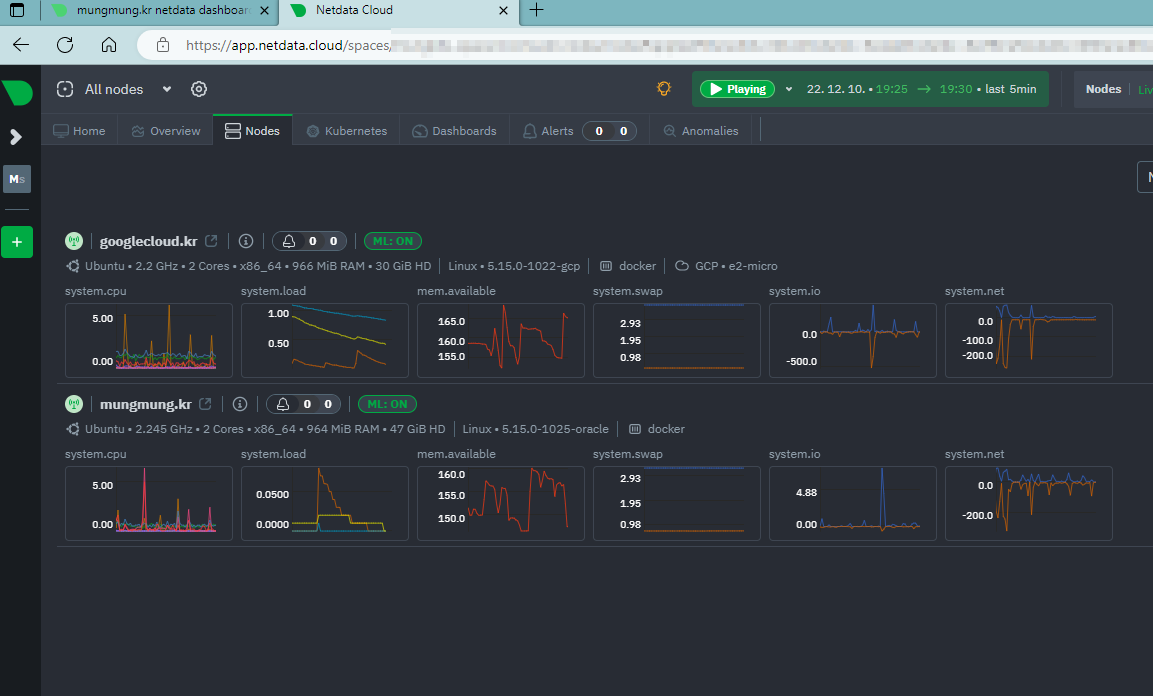Click ML: ON badge for mungmung.kr
The height and width of the screenshot is (696, 1153).
tap(387, 404)
